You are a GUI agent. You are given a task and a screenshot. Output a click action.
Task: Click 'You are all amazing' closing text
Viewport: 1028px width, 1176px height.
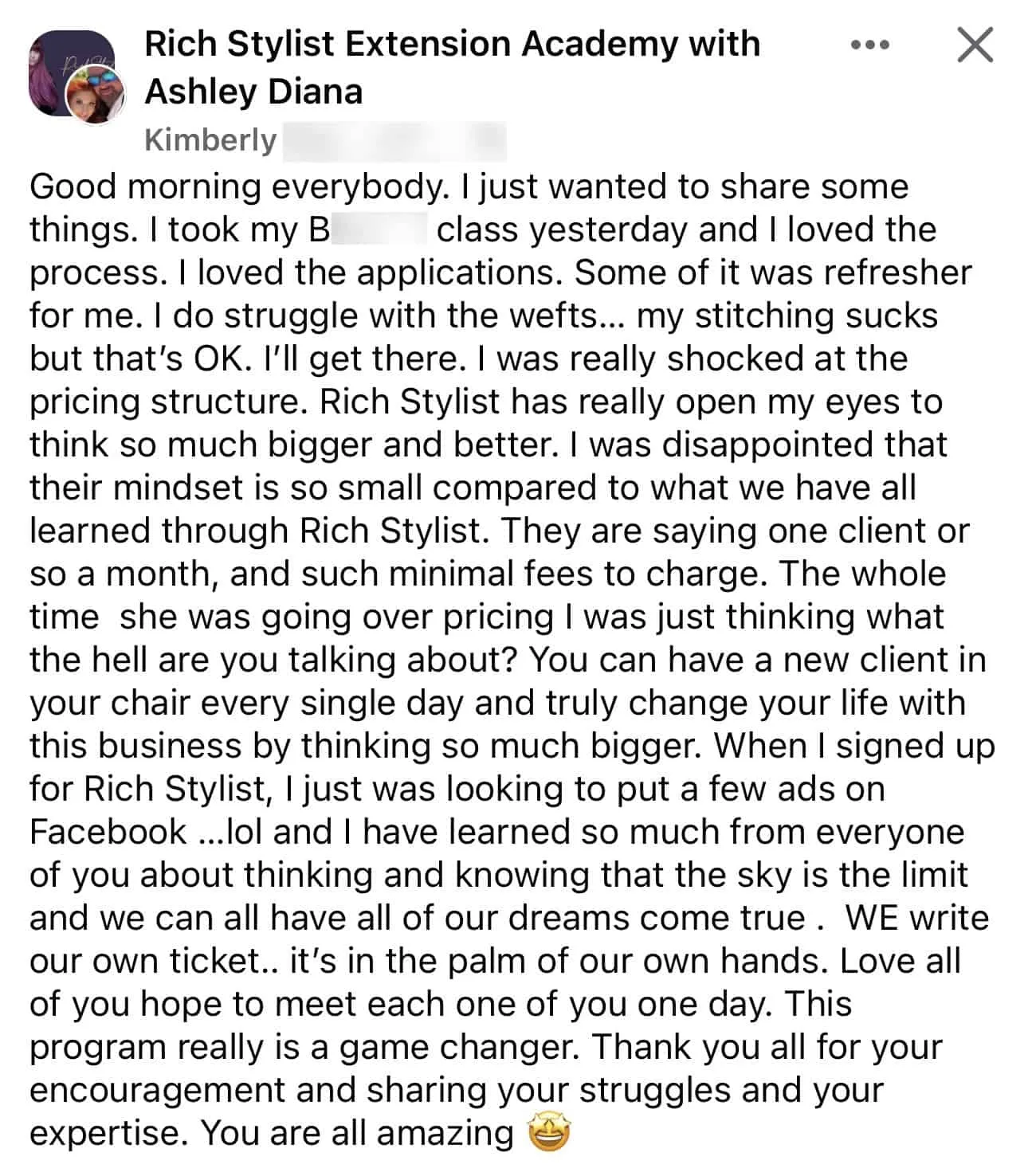point(356,1133)
